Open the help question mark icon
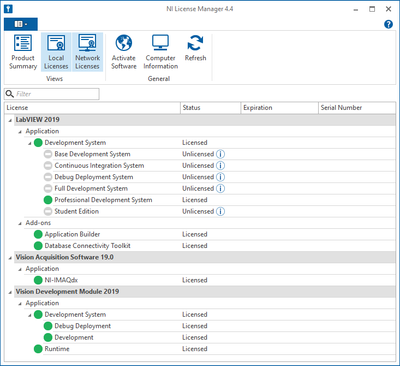Image resolution: width=400 pixels, height=366 pixels. click(388, 24)
